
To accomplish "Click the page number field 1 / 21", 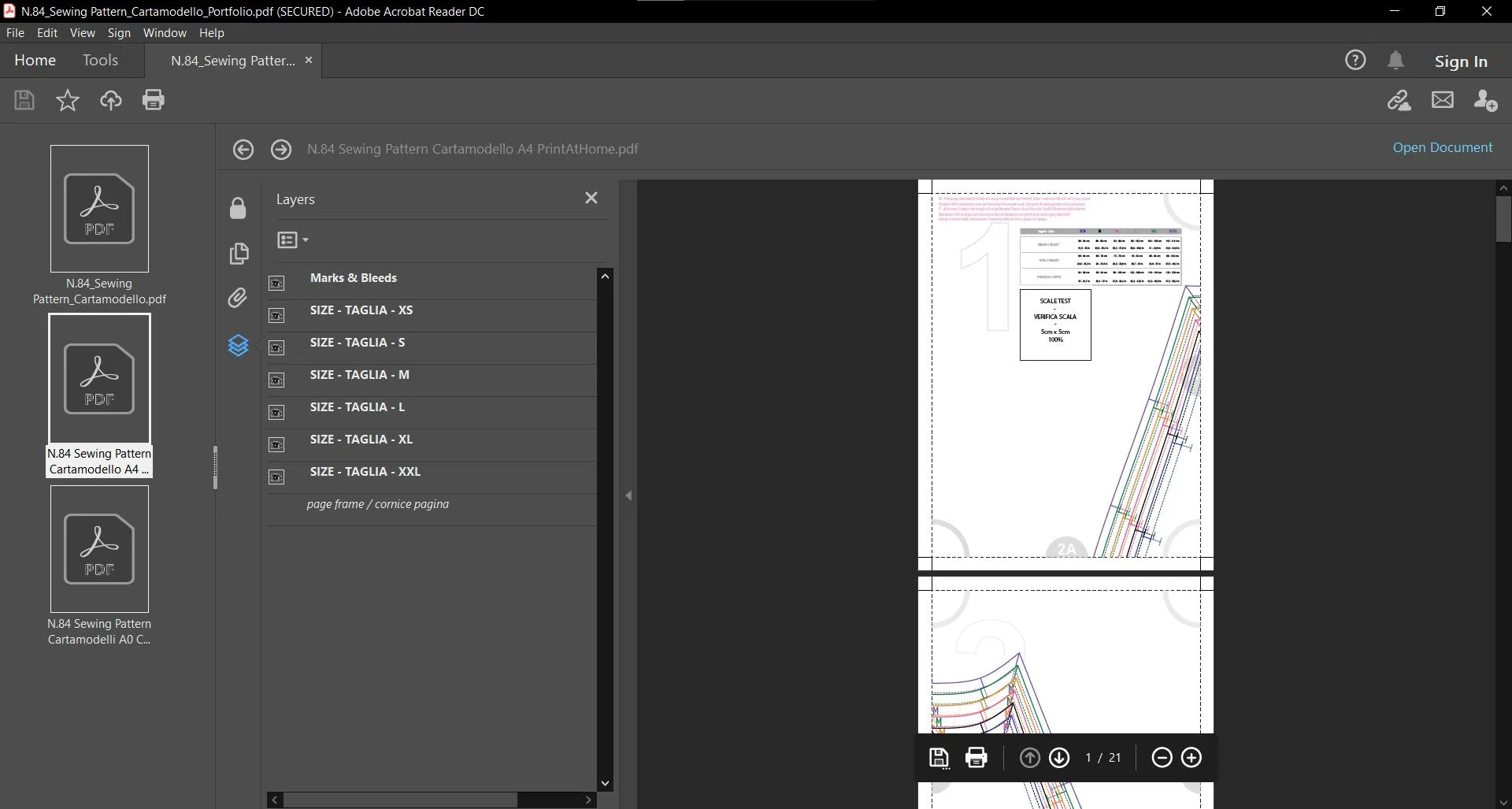I will pyautogui.click(x=1102, y=758).
